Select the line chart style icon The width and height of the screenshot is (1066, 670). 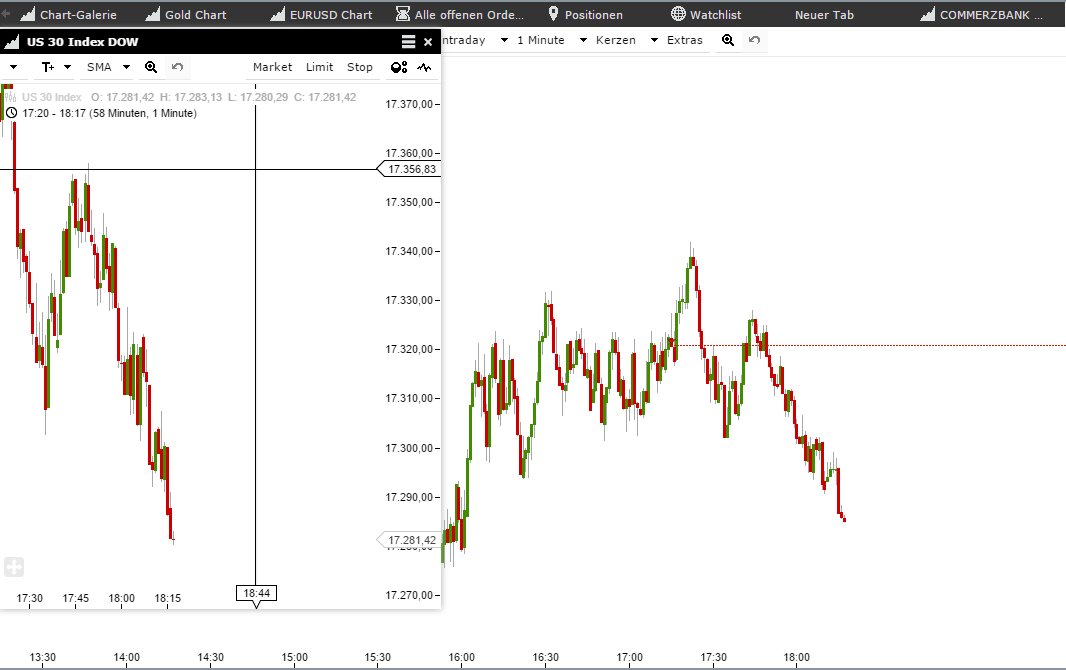coord(426,67)
